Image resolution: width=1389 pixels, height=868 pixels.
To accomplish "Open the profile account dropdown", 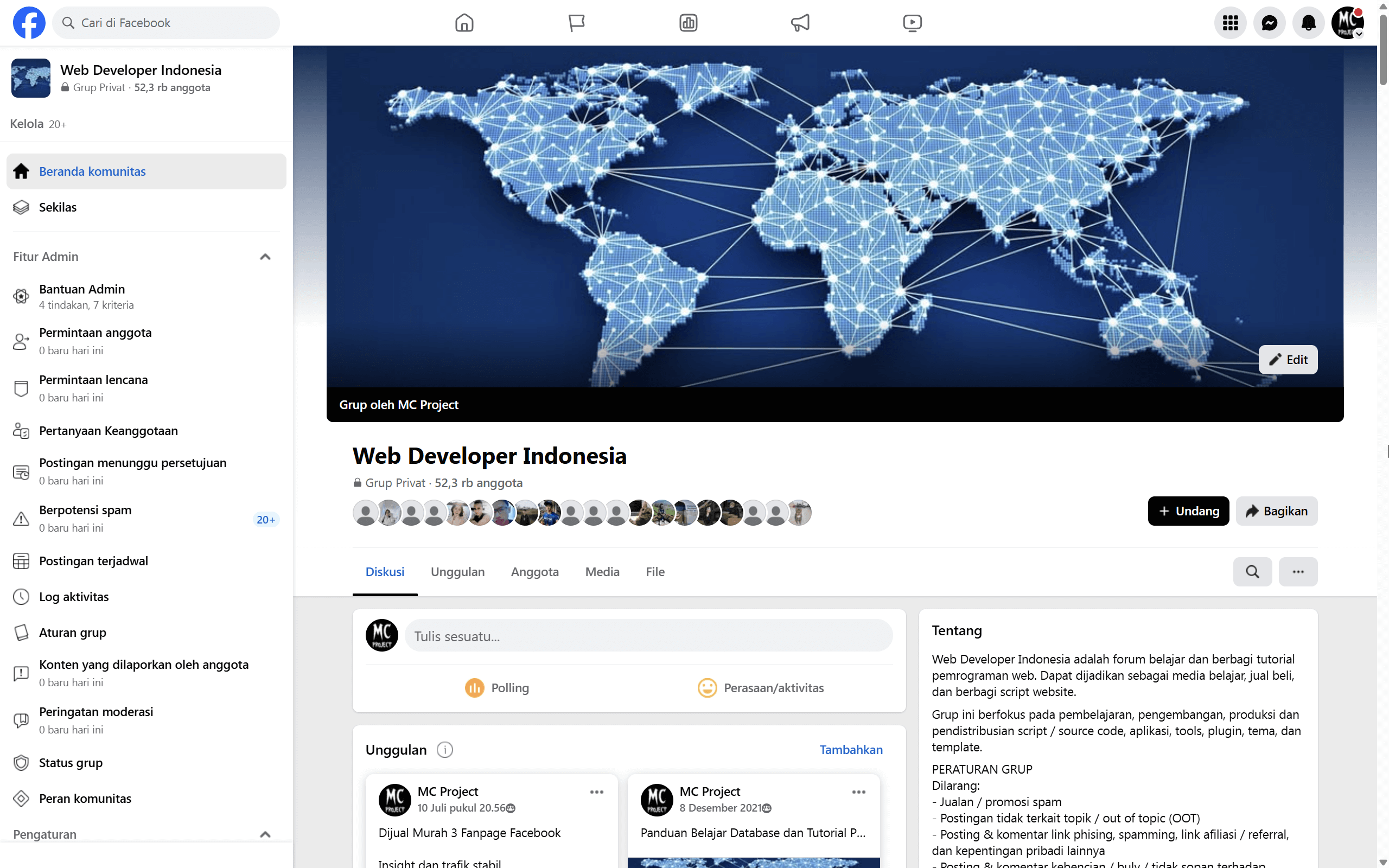I will coord(1347,23).
